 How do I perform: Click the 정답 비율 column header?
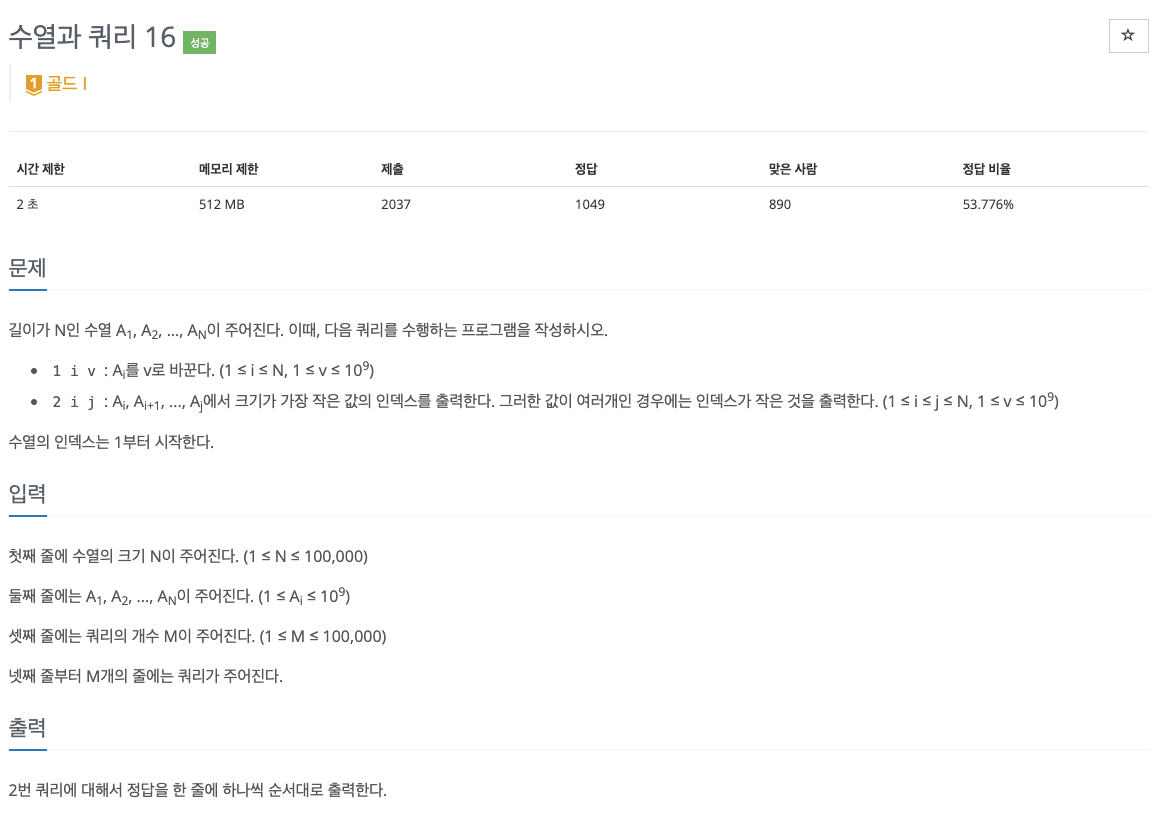point(986,169)
